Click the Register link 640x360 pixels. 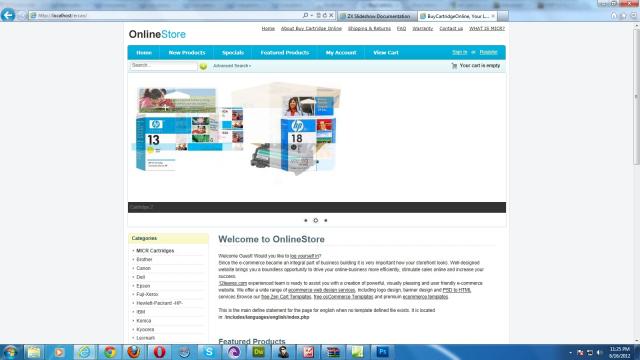coord(489,52)
